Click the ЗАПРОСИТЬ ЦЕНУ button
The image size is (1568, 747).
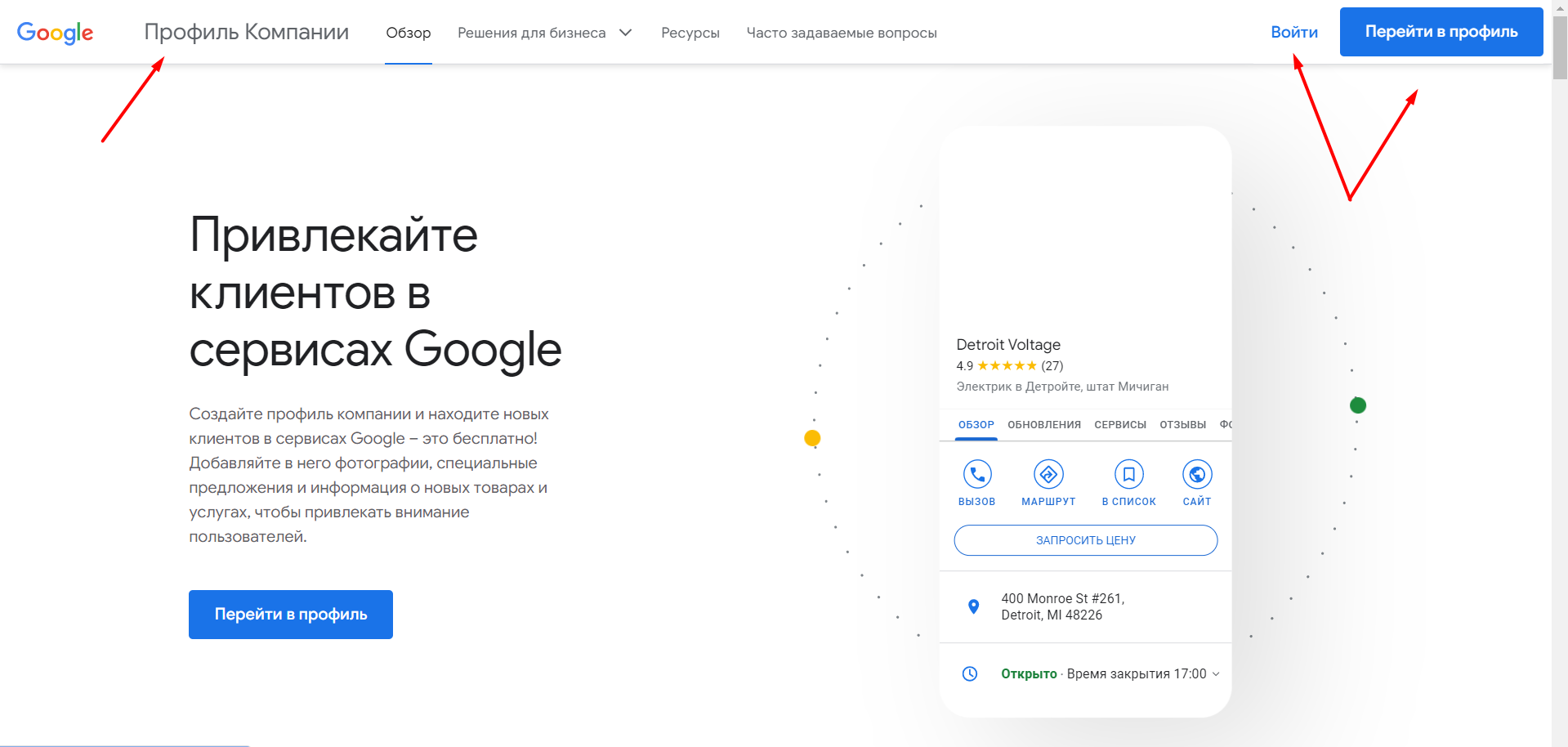point(1086,540)
